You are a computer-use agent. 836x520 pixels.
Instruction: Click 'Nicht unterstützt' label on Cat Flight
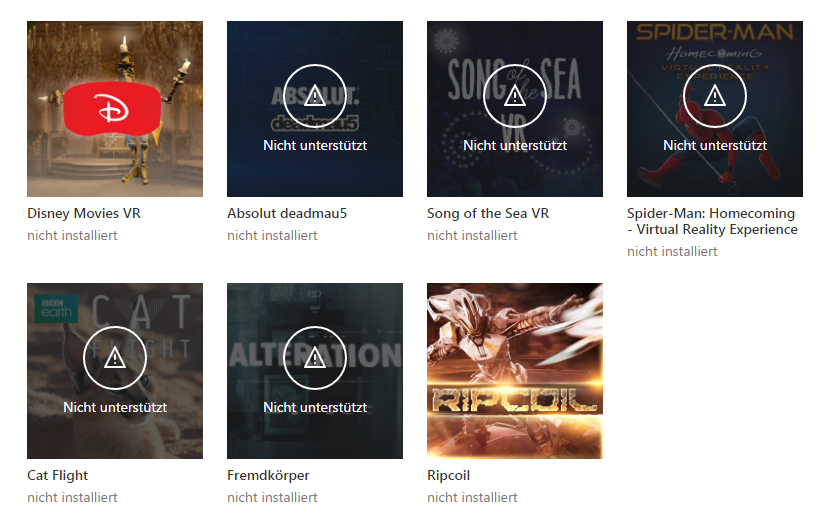coord(115,407)
